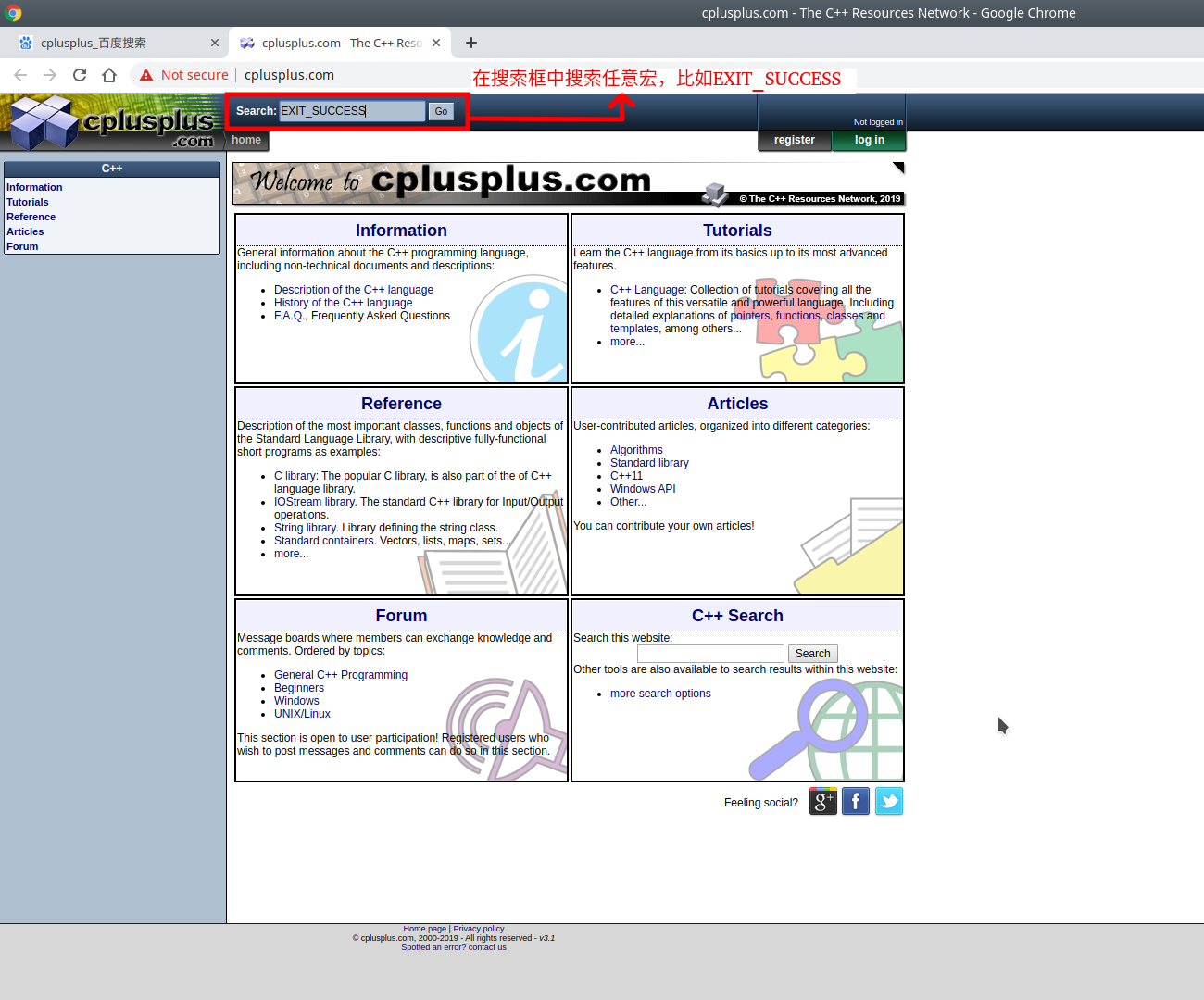Click the Tutorials section heading

[737, 231]
